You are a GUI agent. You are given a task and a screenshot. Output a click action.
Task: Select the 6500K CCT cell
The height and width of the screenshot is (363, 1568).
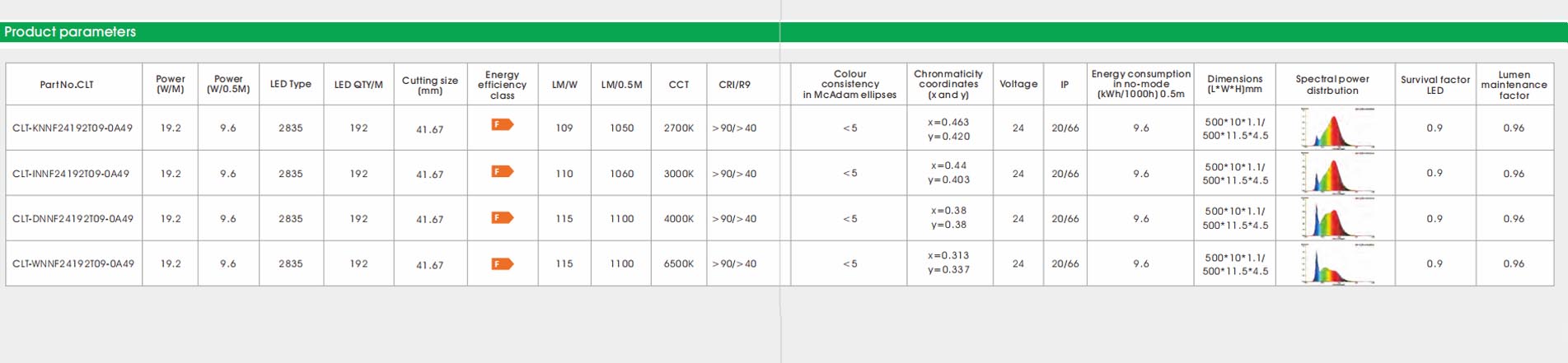pyautogui.click(x=679, y=264)
